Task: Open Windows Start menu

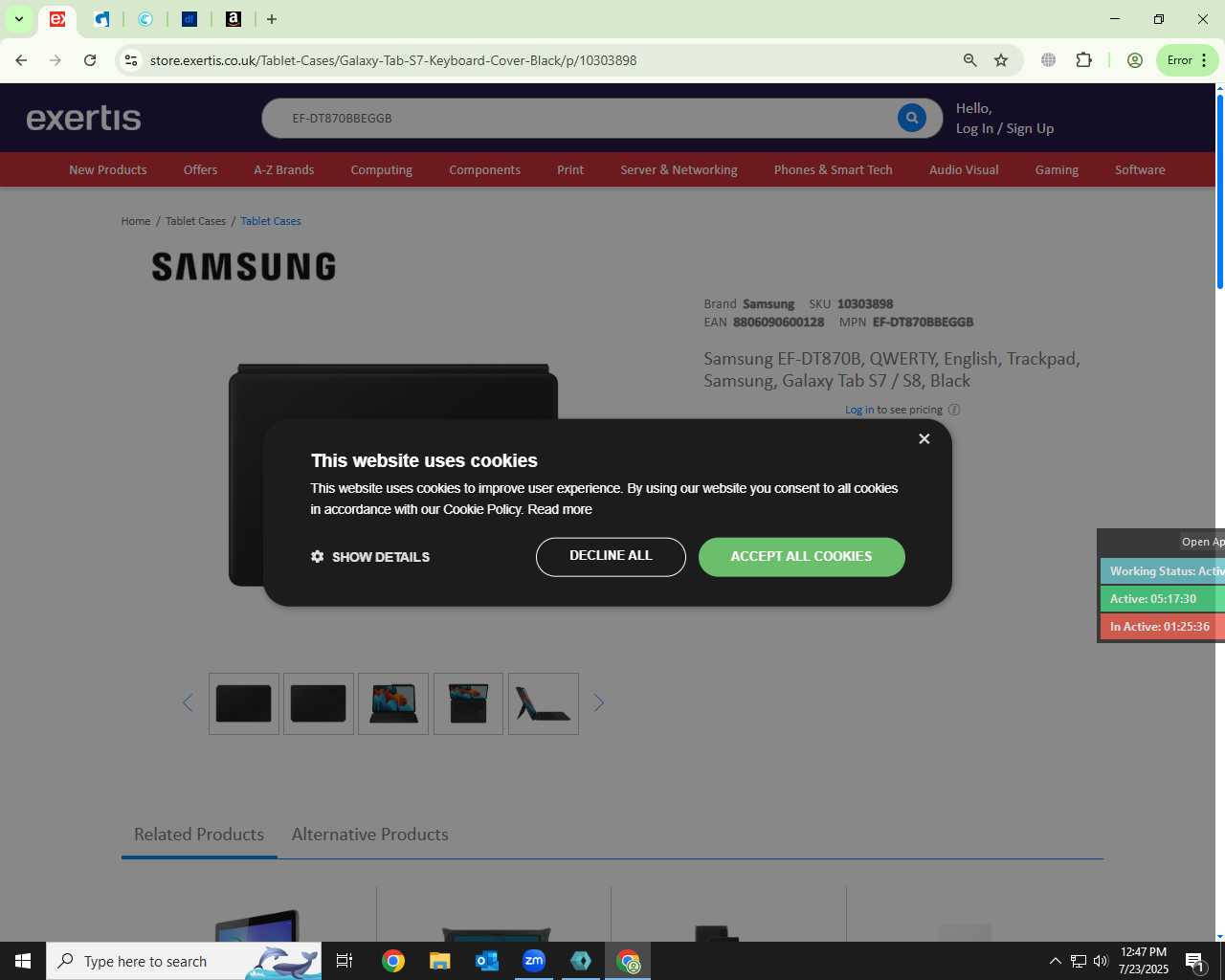Action: (23, 961)
